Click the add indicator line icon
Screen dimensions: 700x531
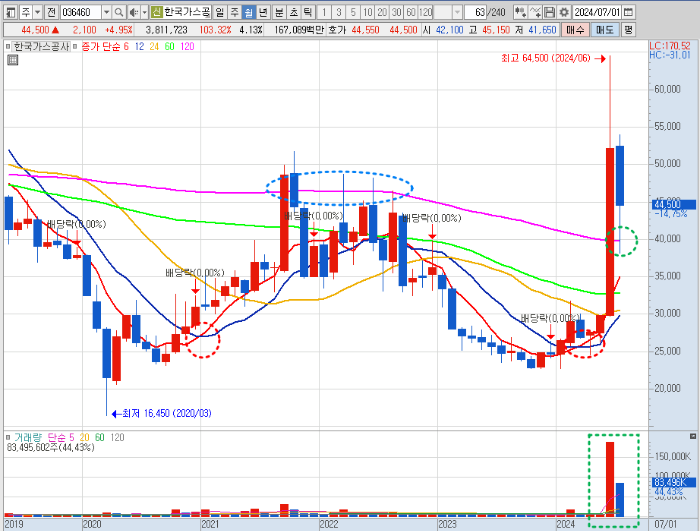point(535,12)
